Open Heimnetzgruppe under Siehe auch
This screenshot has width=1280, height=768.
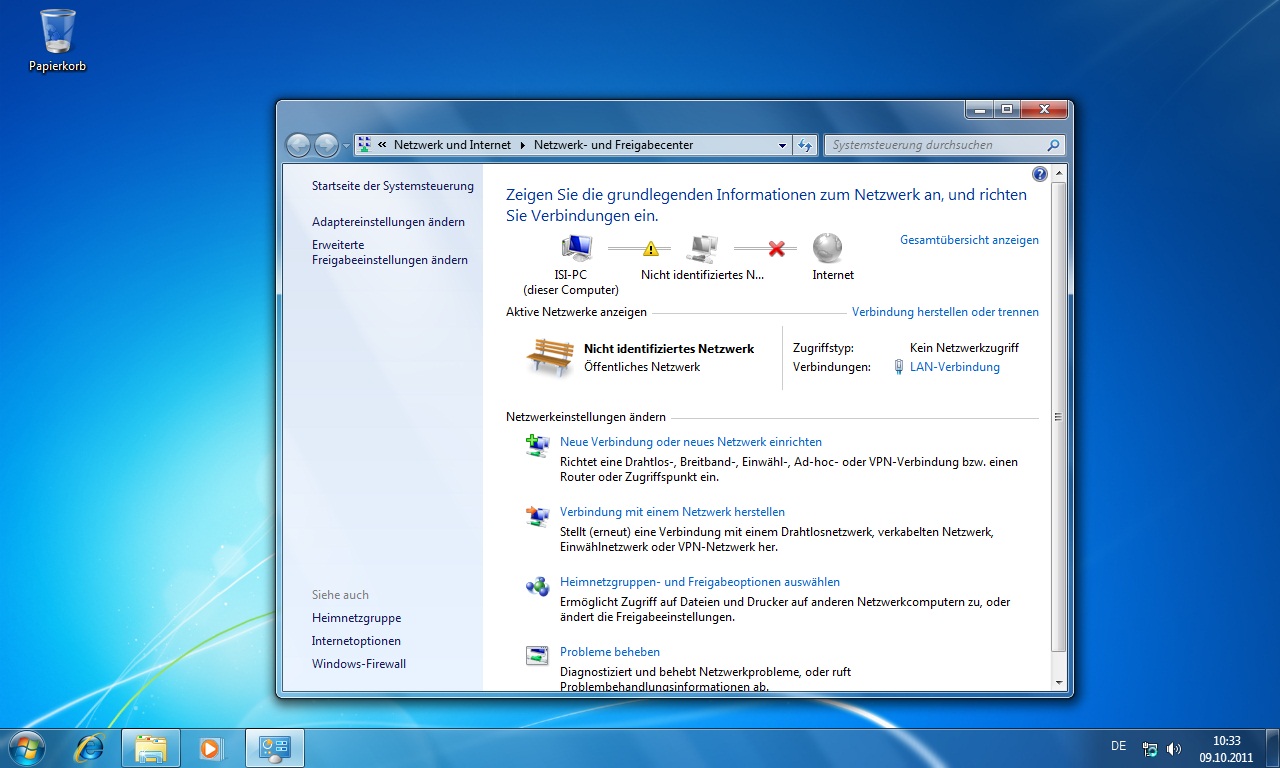point(356,618)
